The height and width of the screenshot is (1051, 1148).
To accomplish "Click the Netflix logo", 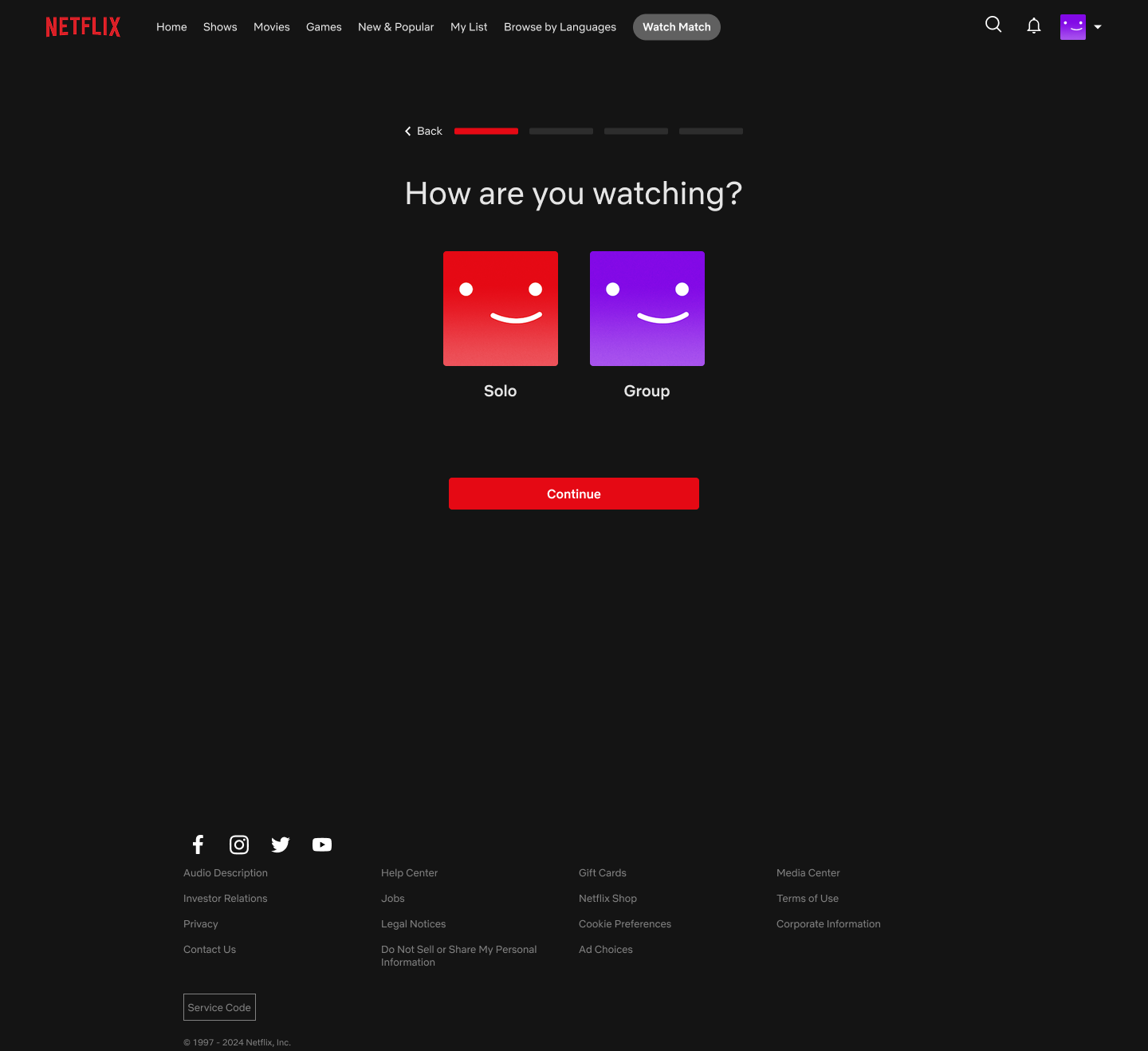I will point(83,27).
